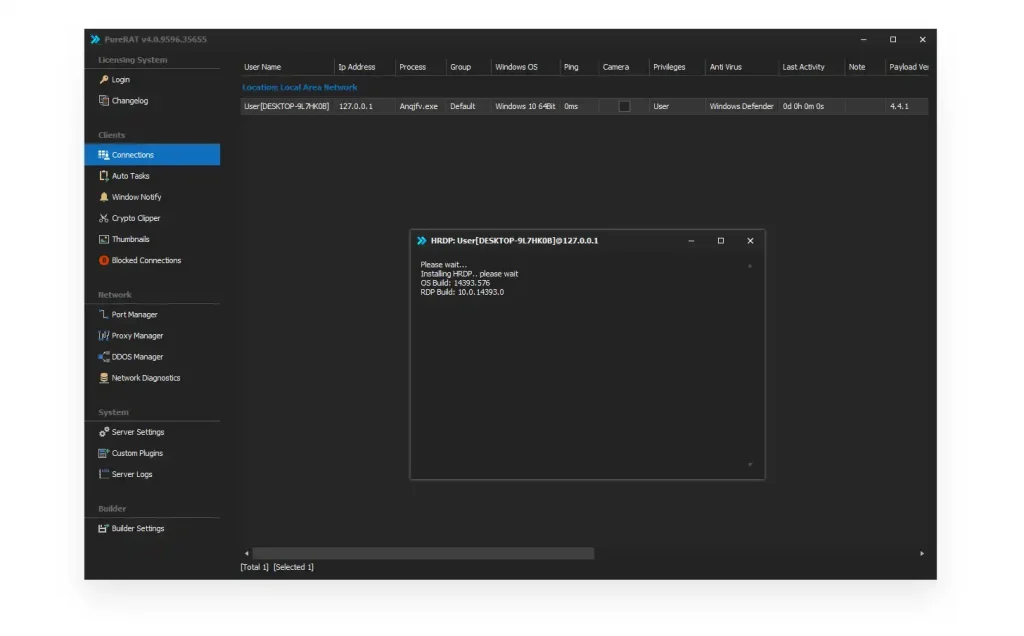Screen dimensions: 1024x636
Task: Open Port Manager in Network section
Action: coord(134,315)
